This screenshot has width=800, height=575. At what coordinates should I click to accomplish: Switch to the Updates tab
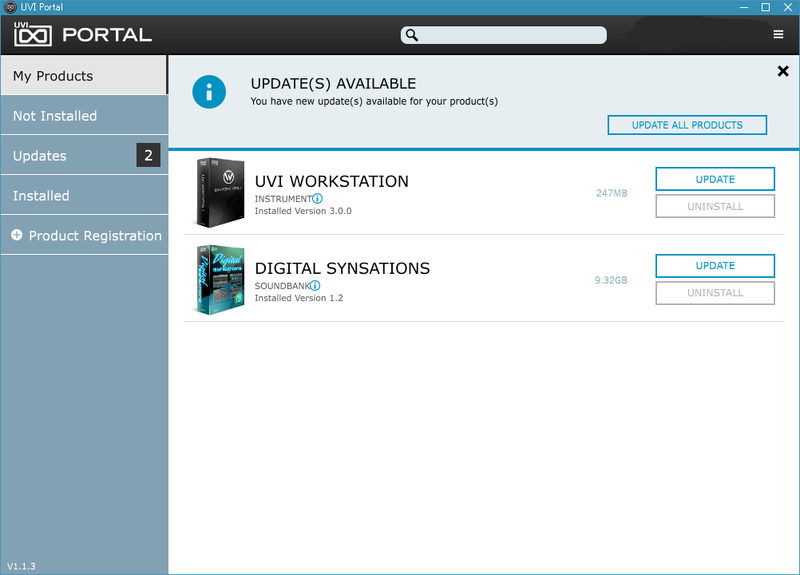[84, 155]
